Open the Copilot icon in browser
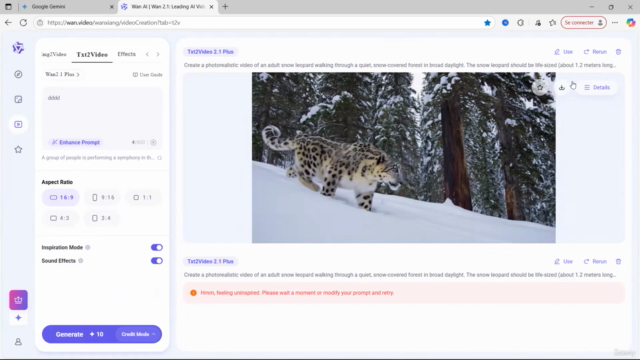Image resolution: width=640 pixels, height=360 pixels. pos(631,22)
